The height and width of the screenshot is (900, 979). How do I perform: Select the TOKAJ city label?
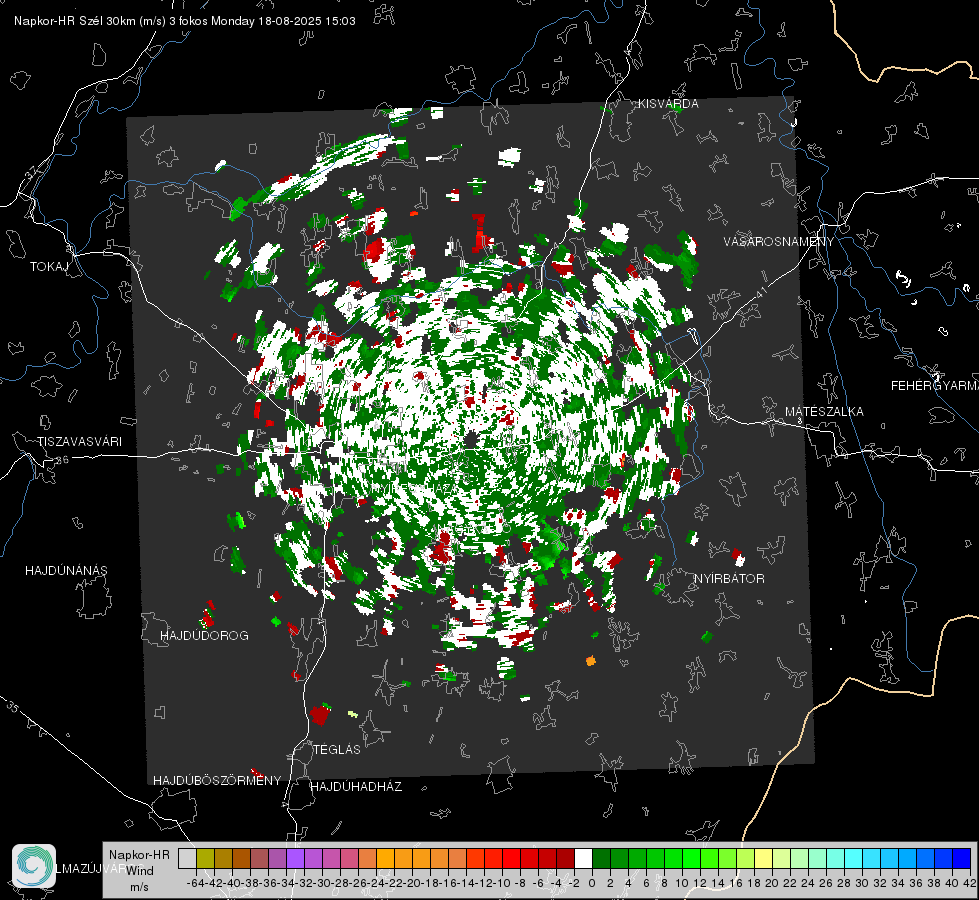click(x=49, y=267)
